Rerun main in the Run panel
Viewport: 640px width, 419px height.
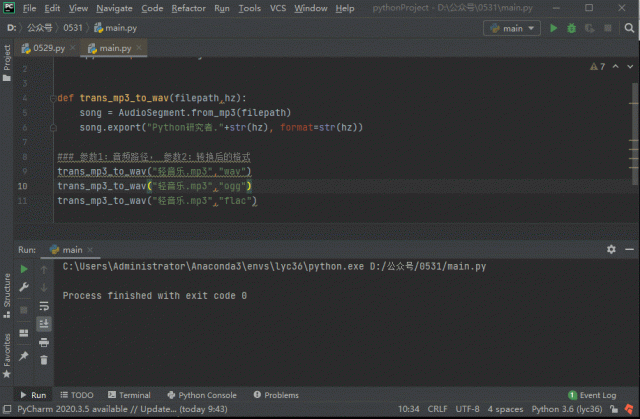[x=24, y=269]
